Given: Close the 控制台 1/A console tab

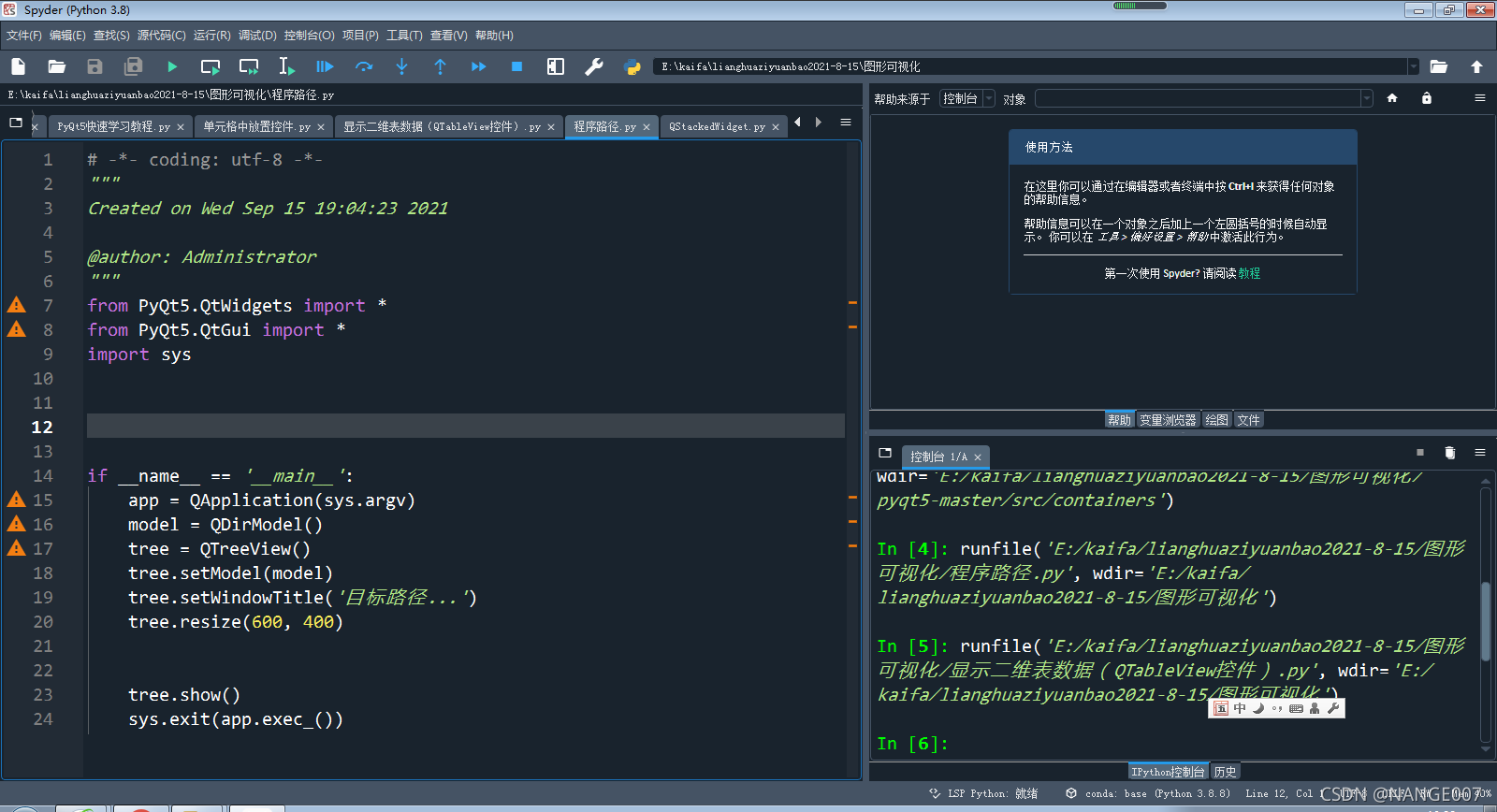Looking at the screenshot, I should 978,457.
